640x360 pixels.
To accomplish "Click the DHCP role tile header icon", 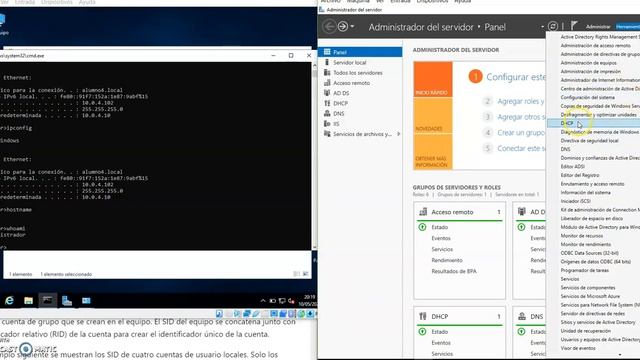I will coord(423,316).
